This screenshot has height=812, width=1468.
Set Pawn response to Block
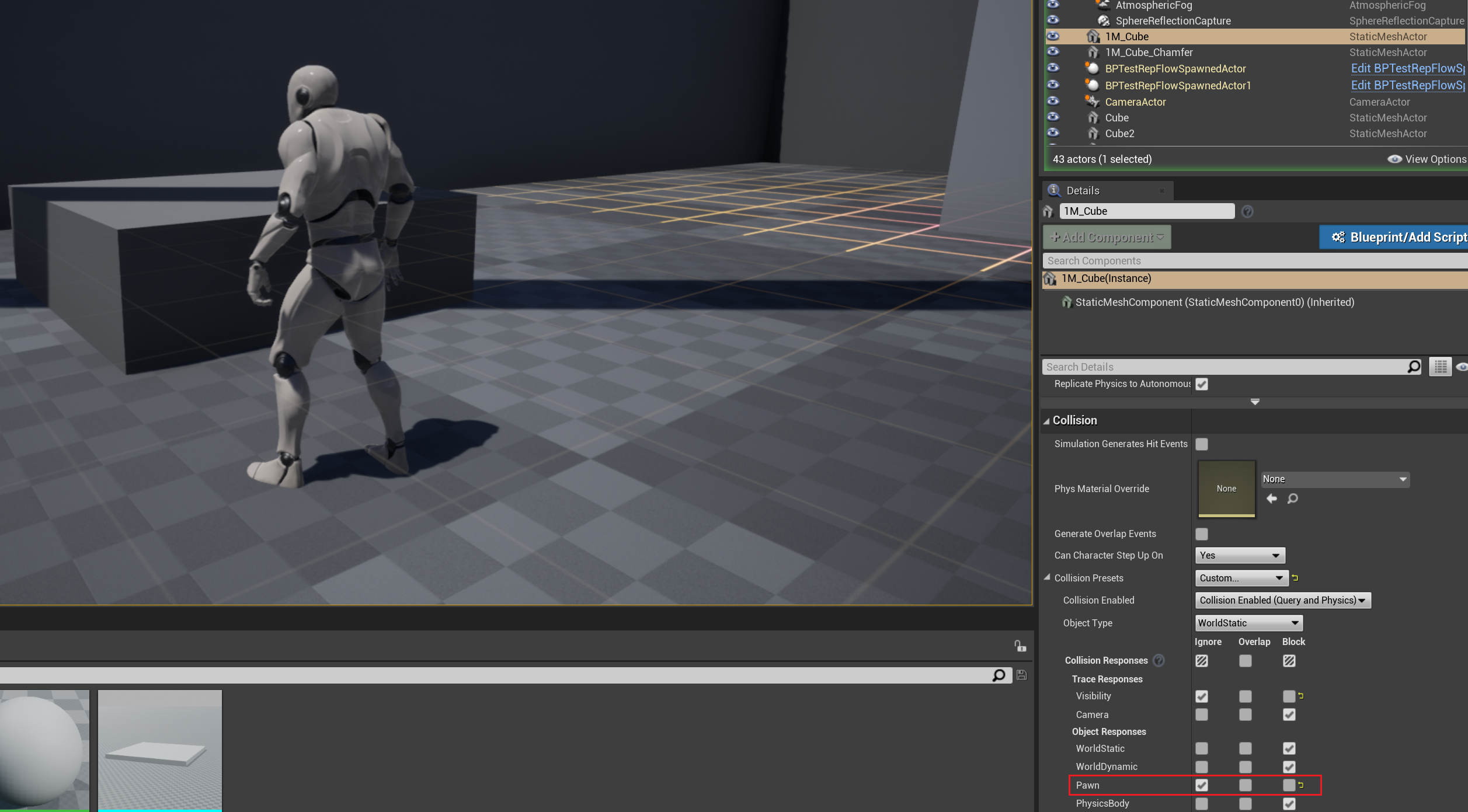coord(1289,785)
